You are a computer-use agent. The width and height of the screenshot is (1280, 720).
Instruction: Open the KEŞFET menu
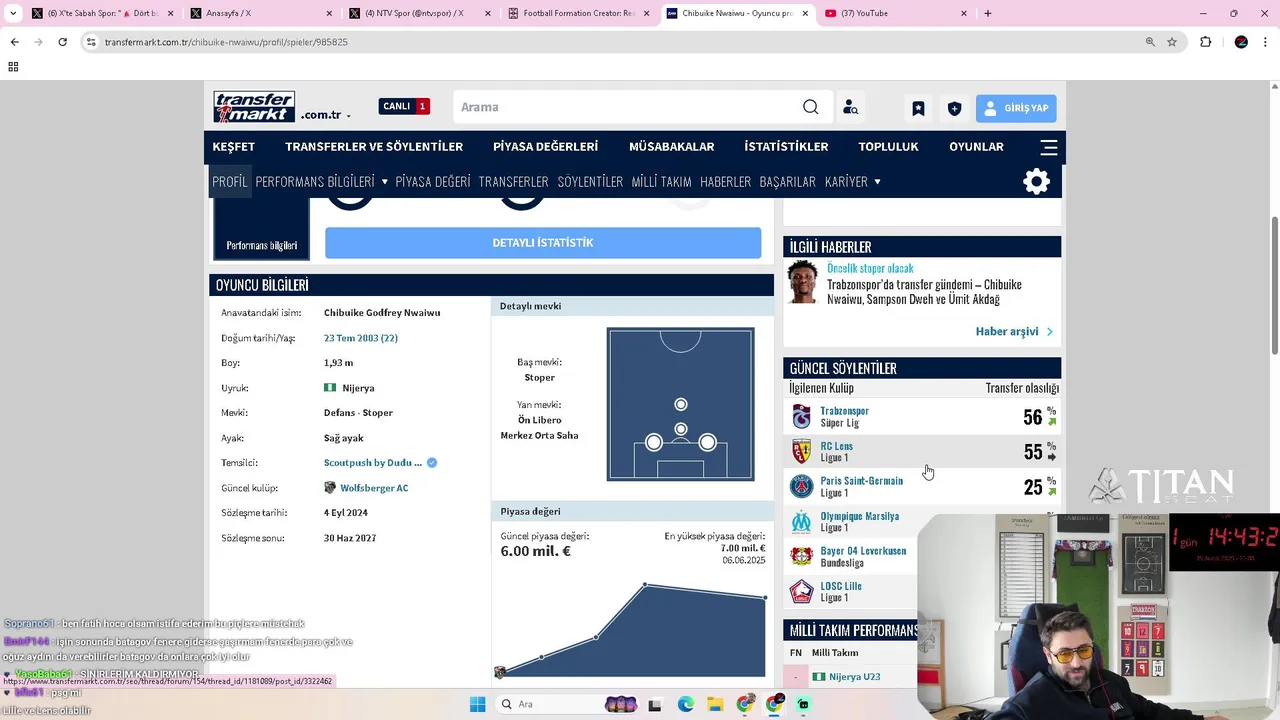(x=233, y=147)
